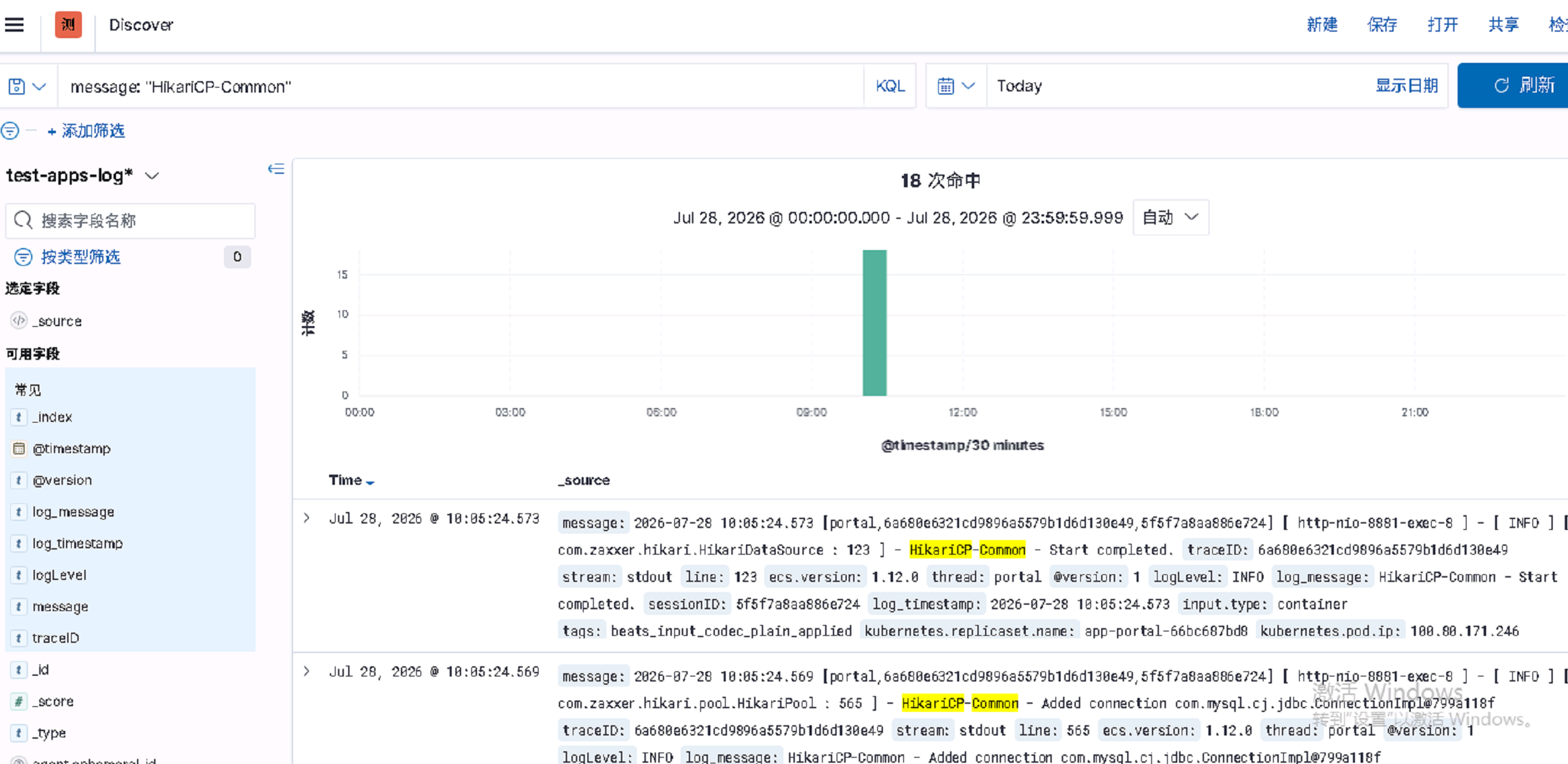Click 打开 in the top menu

(1443, 25)
